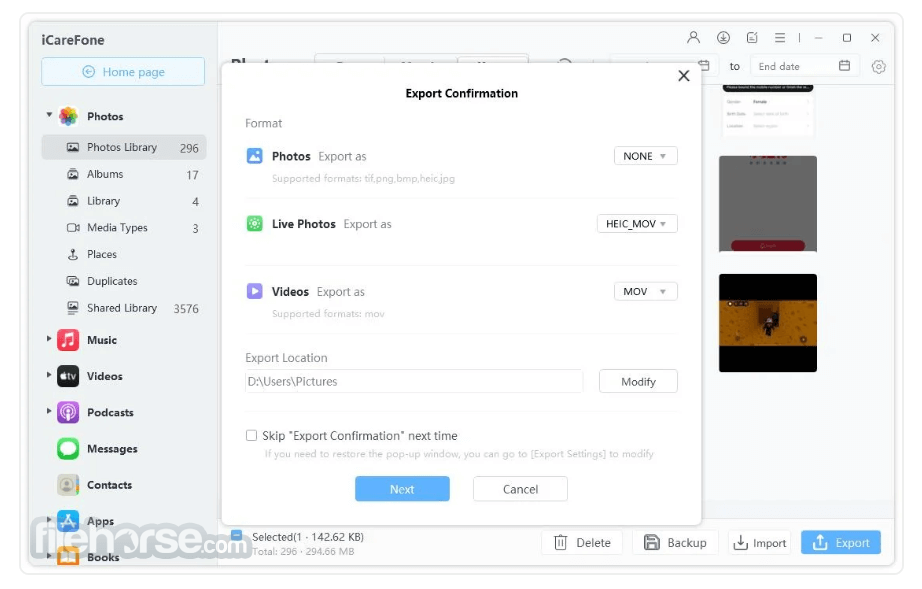Select Duplicates in sidebar
Screen dimensions: 922x589
123,281
